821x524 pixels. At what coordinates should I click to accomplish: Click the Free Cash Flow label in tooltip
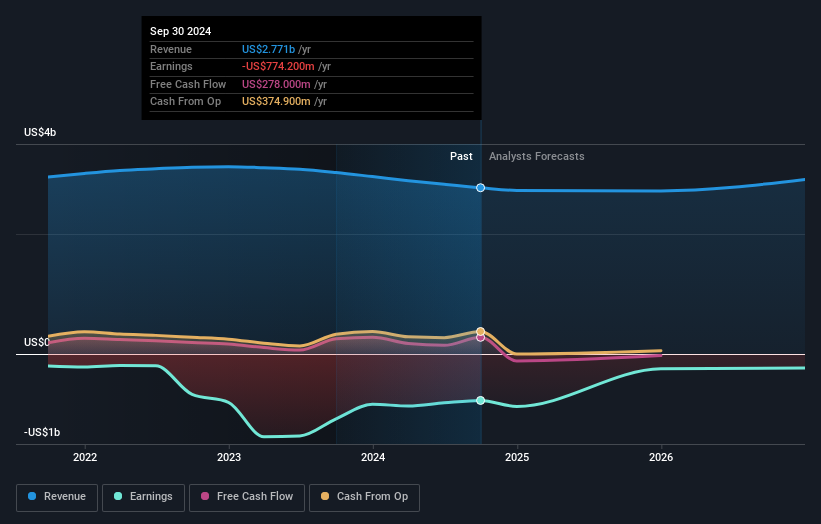pos(188,84)
